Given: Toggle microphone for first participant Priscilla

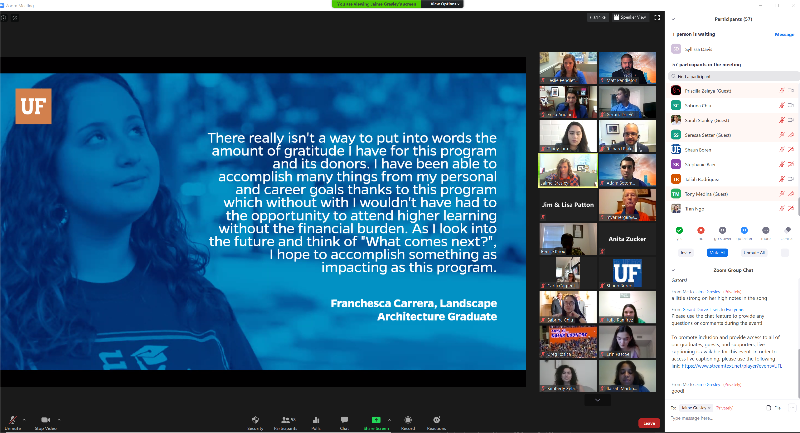Looking at the screenshot, I should [x=782, y=90].
